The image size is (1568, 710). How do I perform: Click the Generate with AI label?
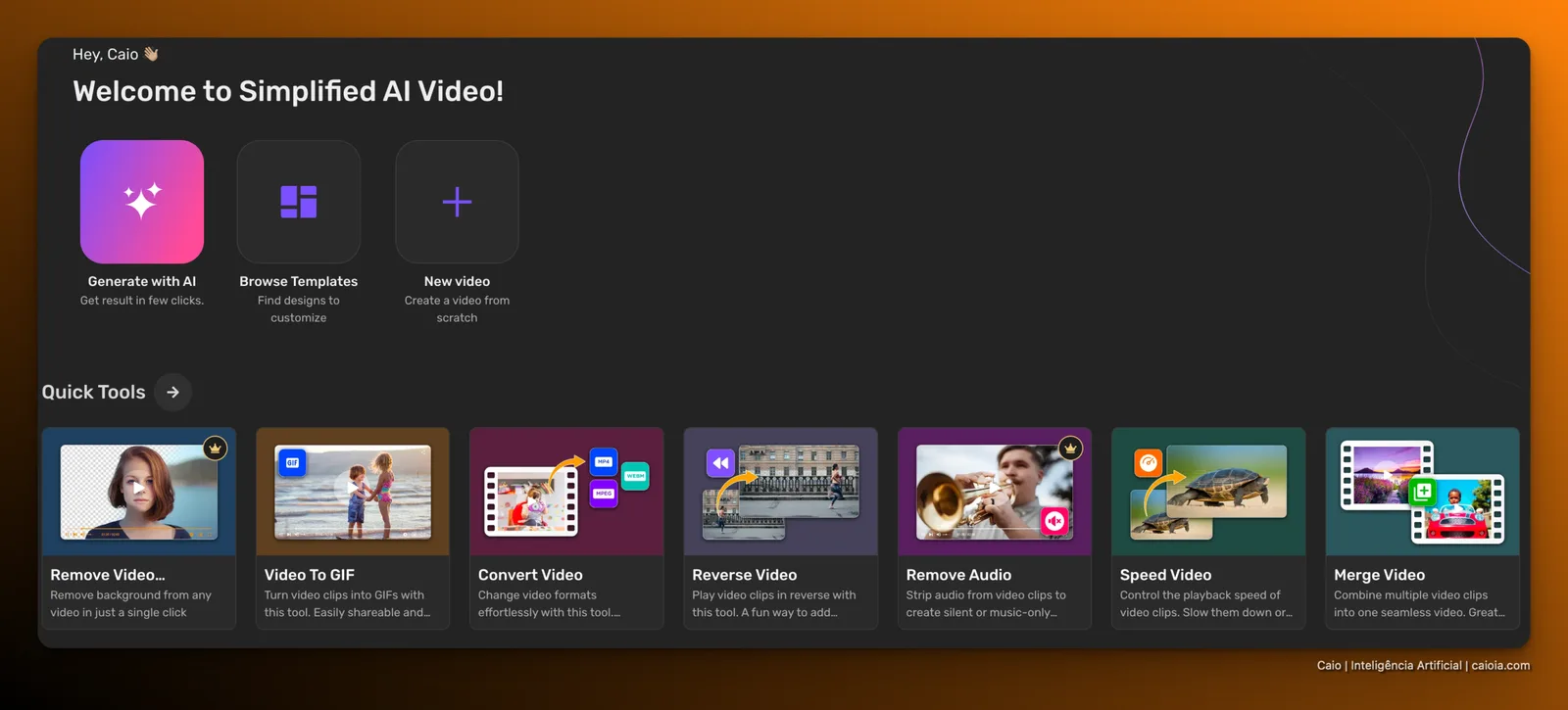click(142, 281)
